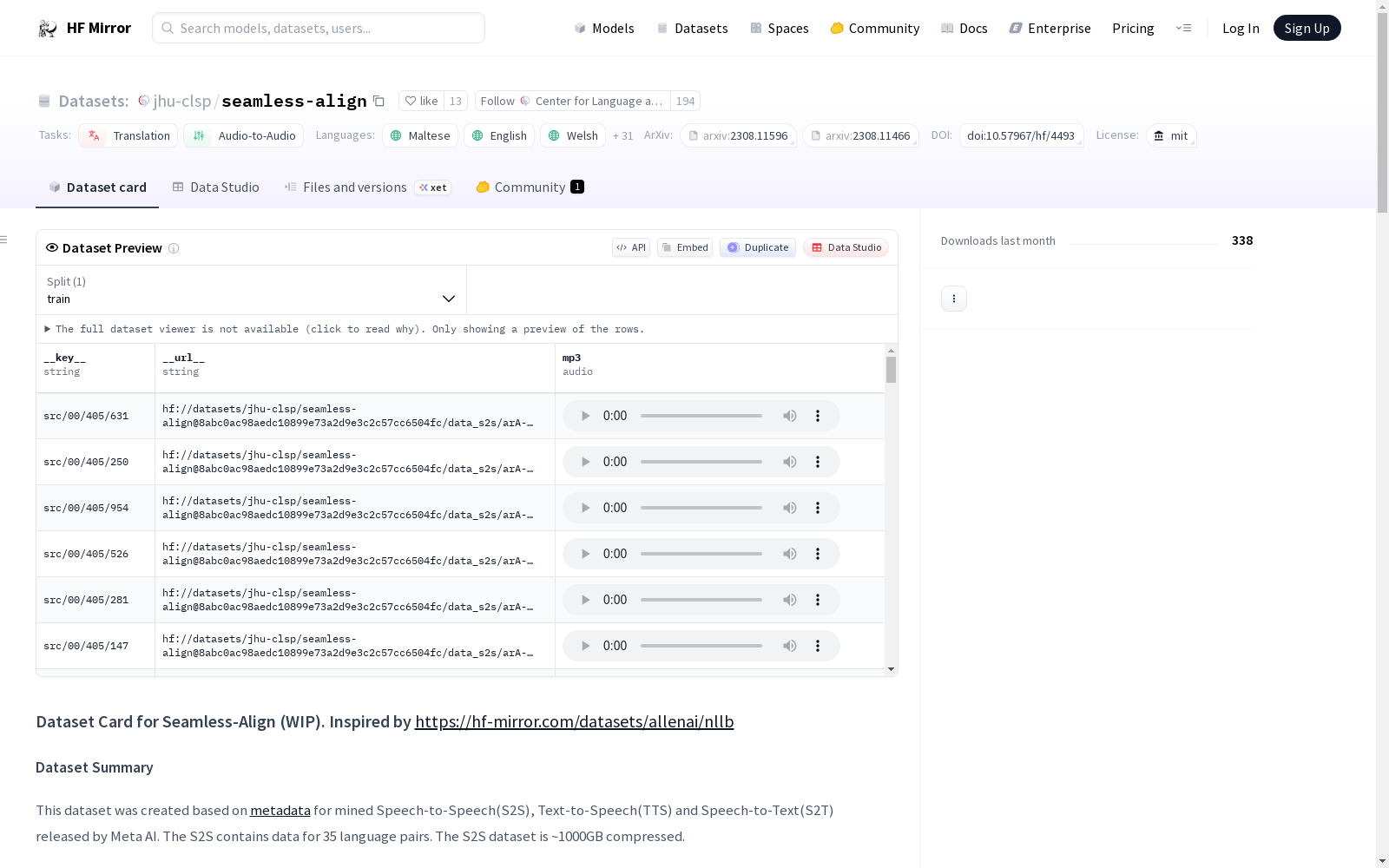Mute audio in row src/00/405/281
Viewport: 1389px width, 868px height.
tap(790, 600)
